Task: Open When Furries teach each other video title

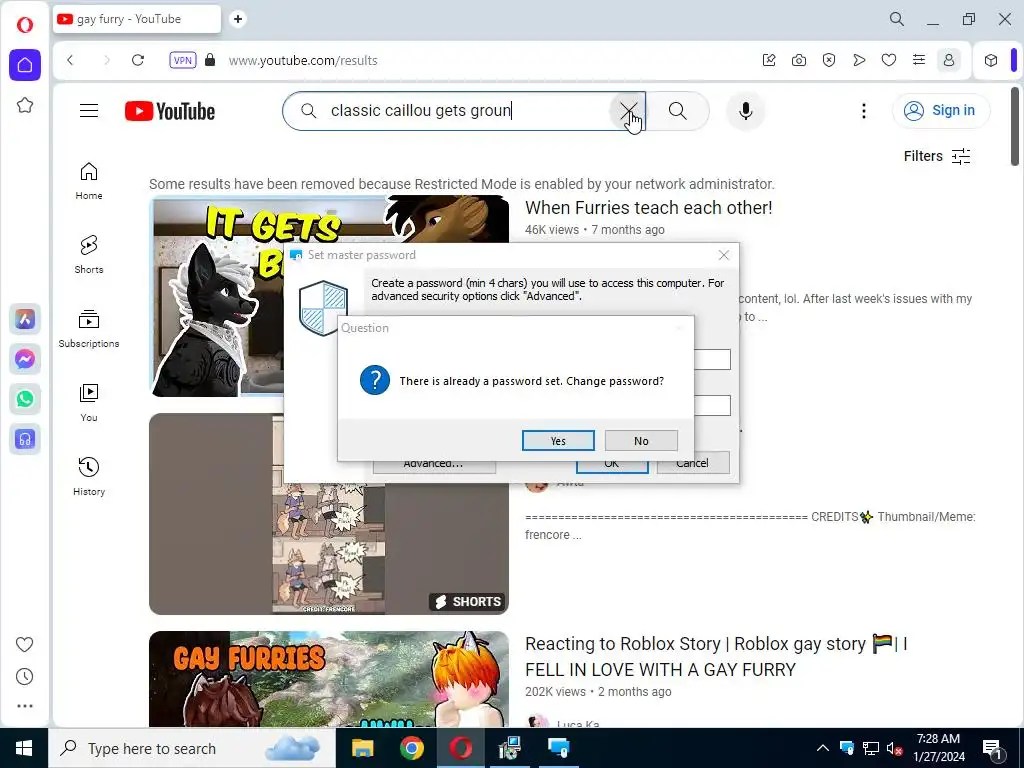Action: point(648,208)
